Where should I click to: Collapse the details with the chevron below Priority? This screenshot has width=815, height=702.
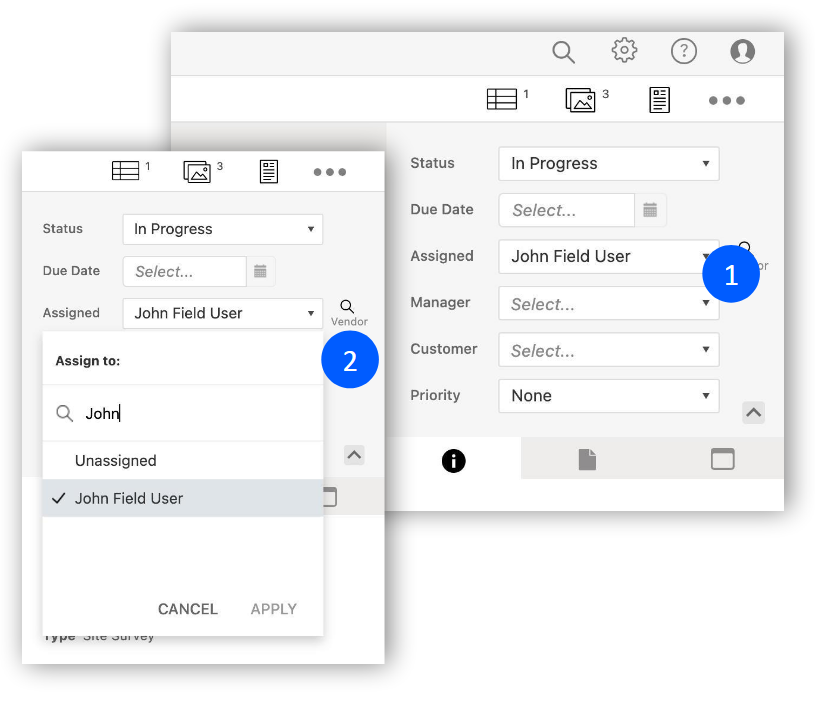754,412
